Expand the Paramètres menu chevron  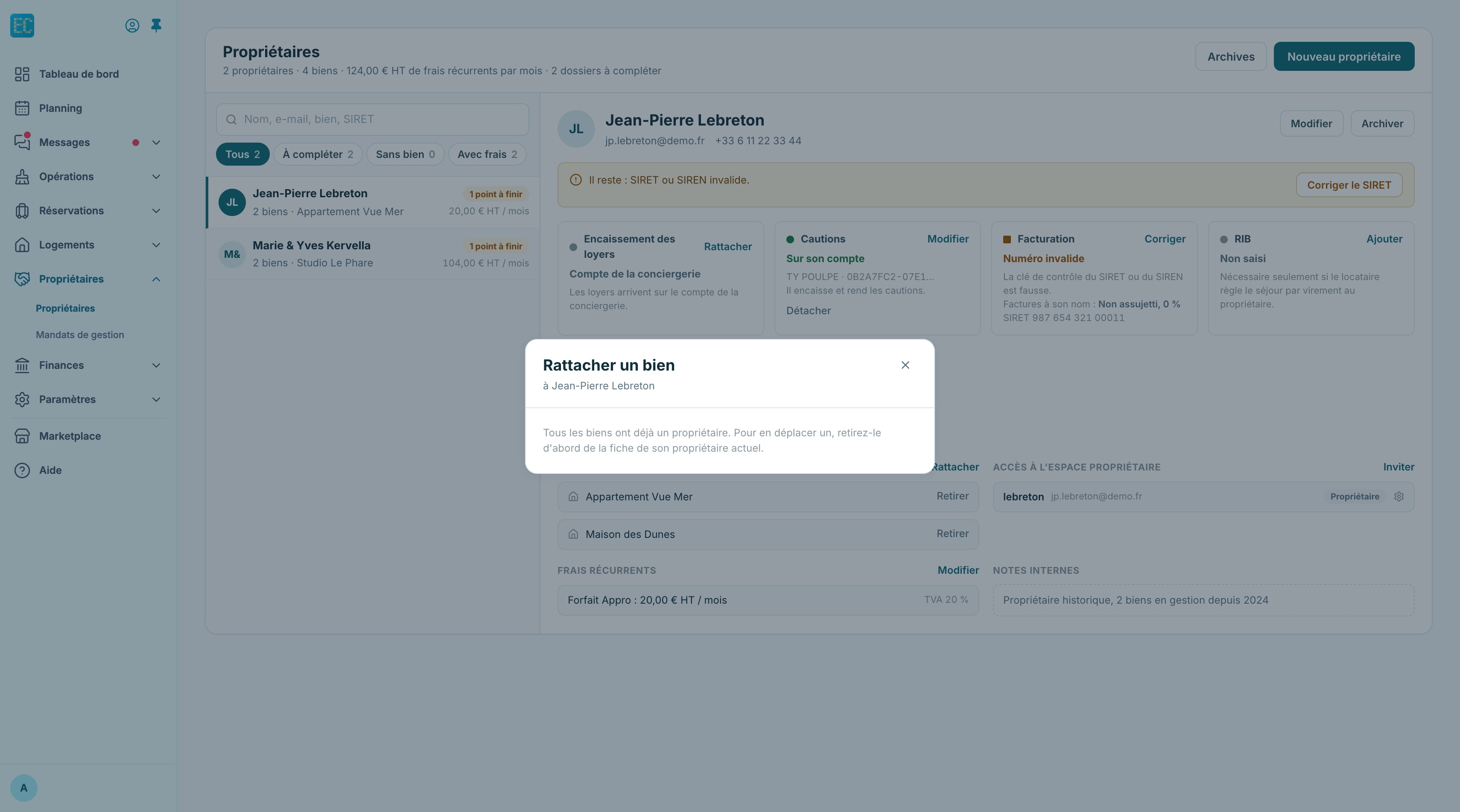click(x=156, y=400)
